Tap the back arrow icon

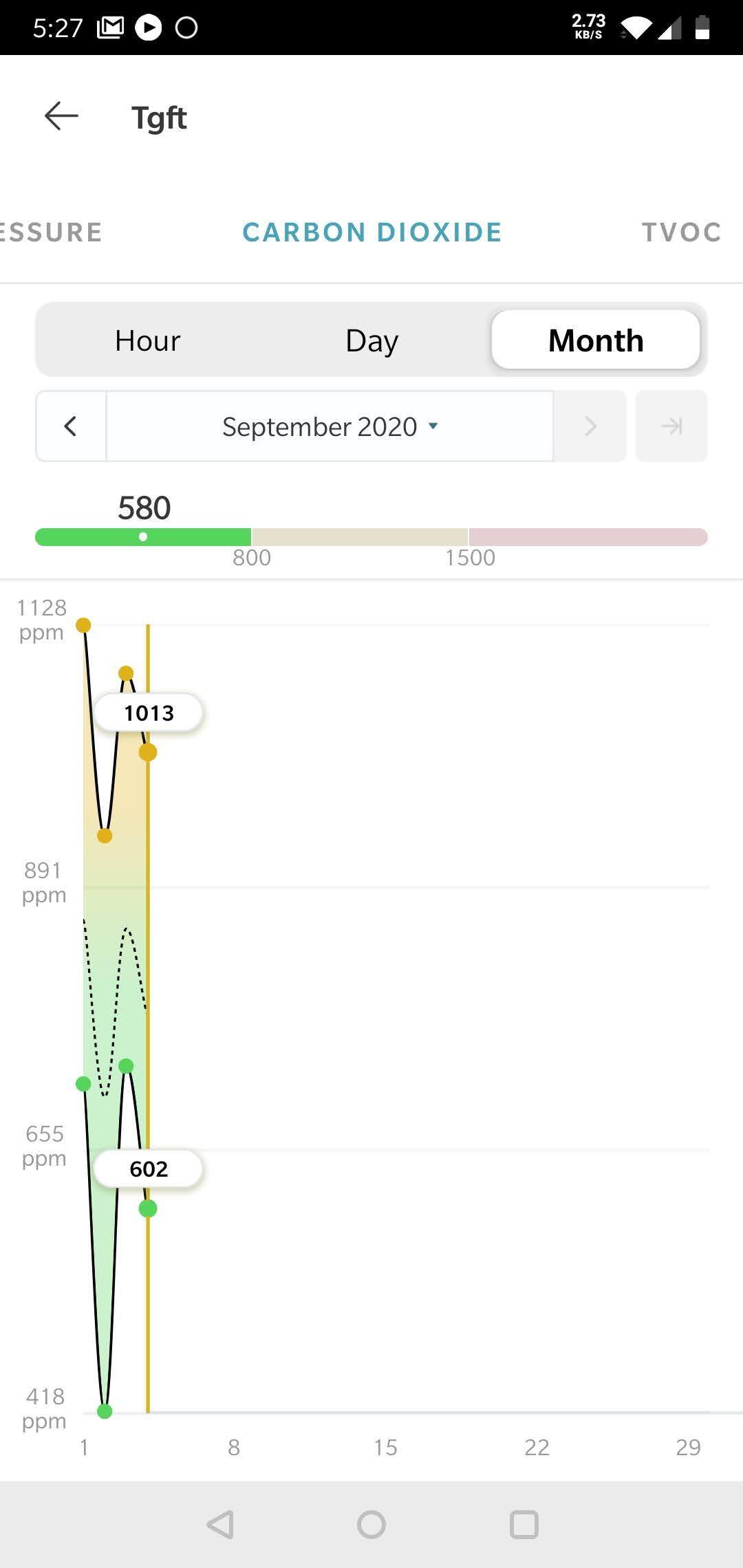[x=61, y=116]
